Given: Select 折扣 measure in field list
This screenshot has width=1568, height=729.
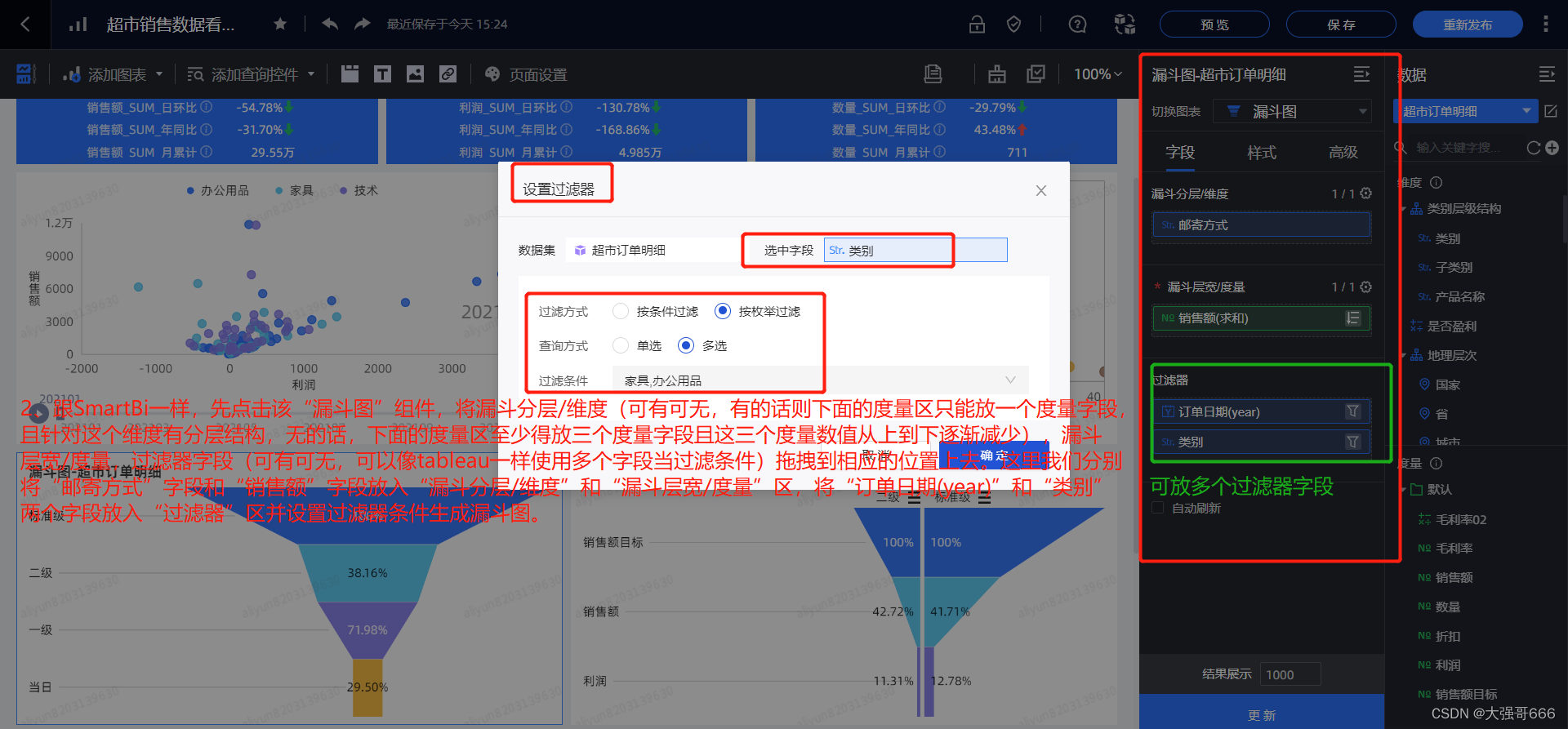Looking at the screenshot, I should [x=1448, y=636].
